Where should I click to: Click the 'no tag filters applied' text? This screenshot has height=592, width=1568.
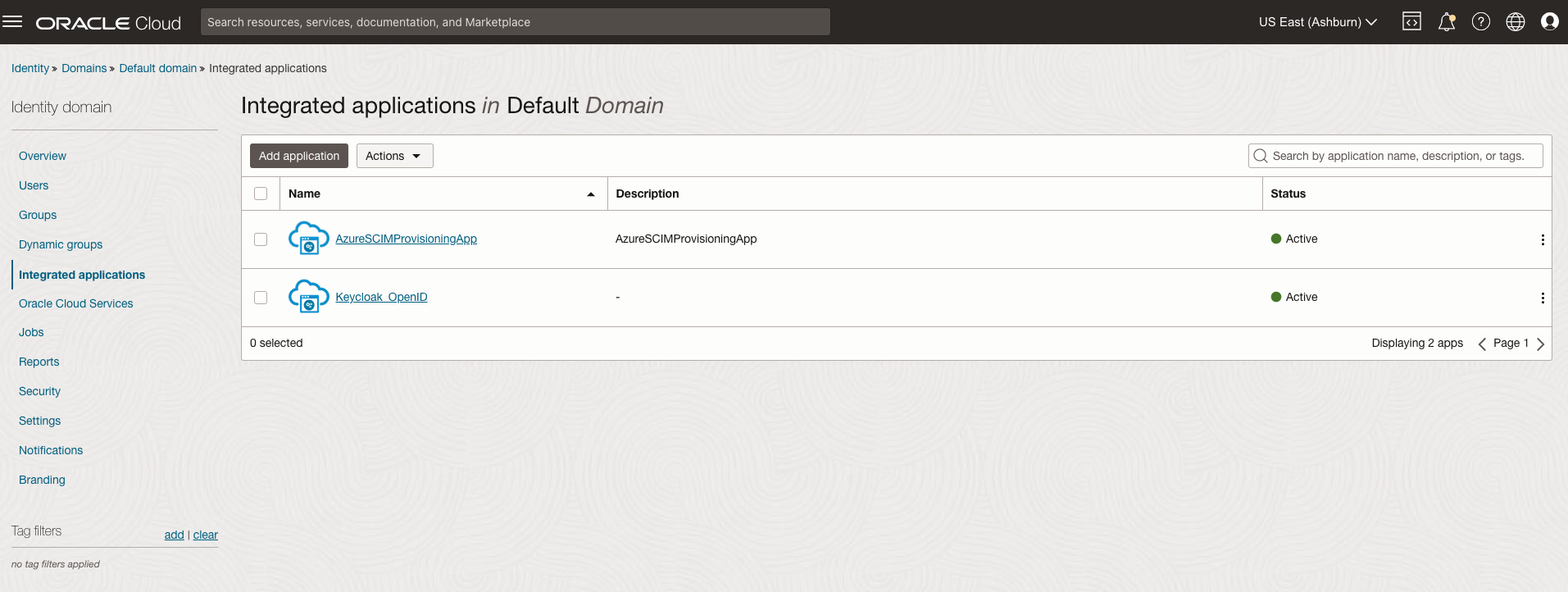56,564
